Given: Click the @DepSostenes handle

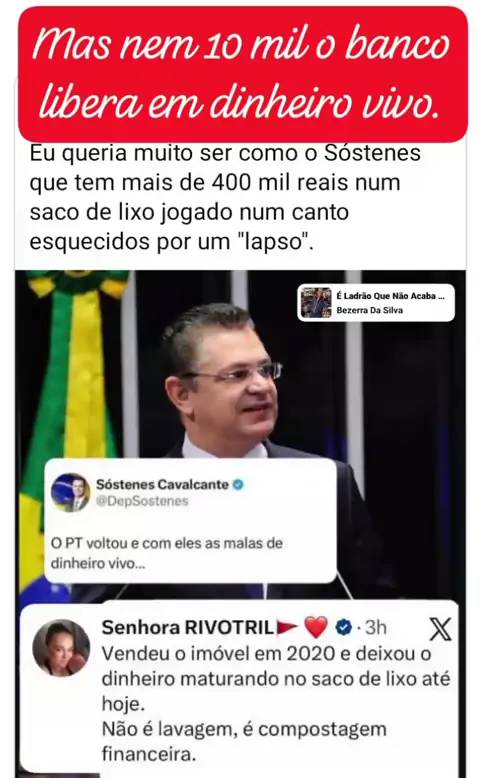Looking at the screenshot, I should coord(142,501).
